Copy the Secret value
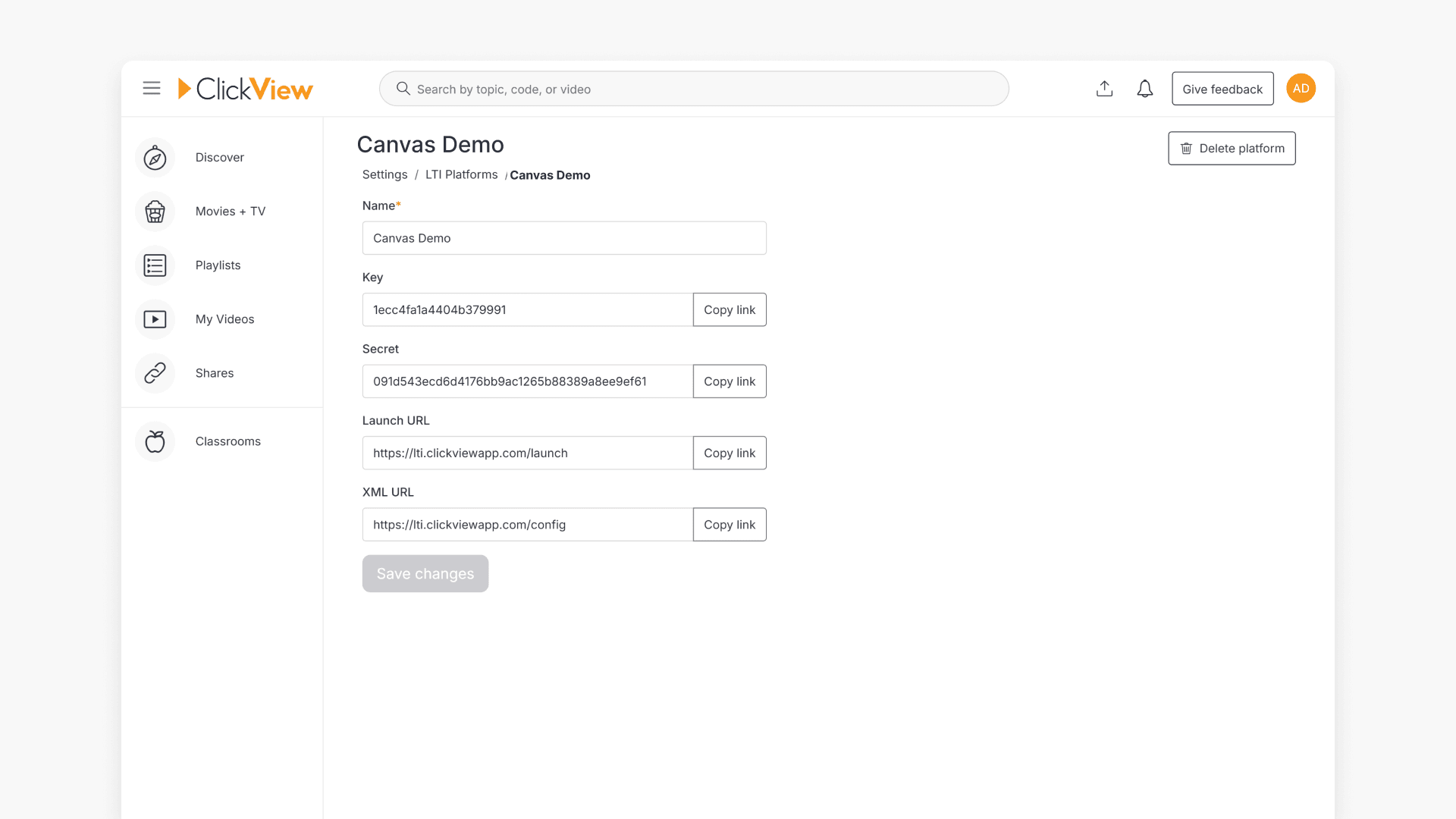This screenshot has height=819, width=1456. click(729, 381)
